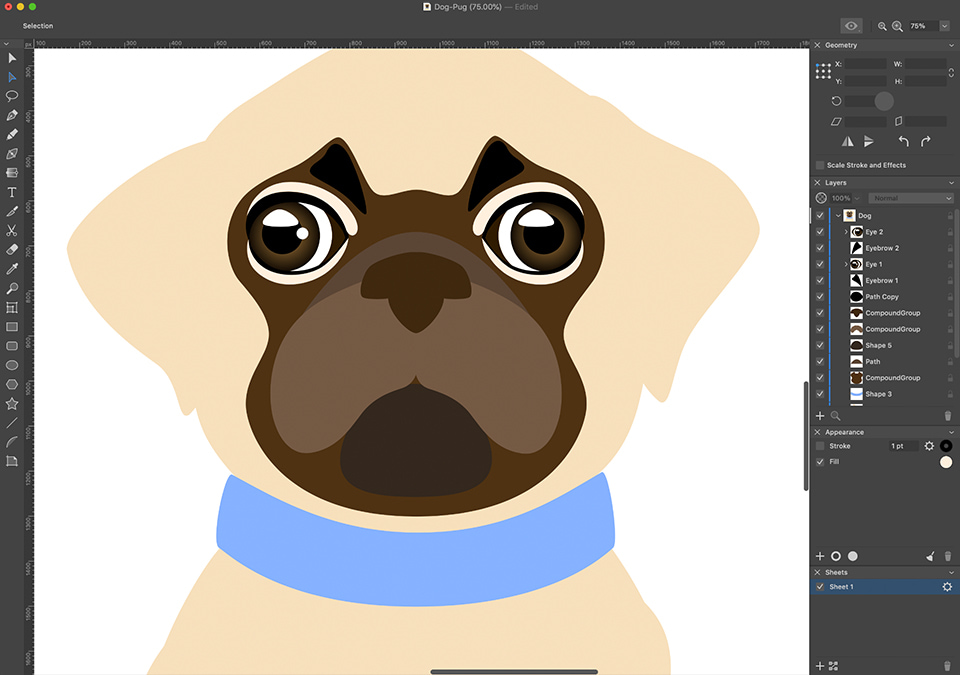Zoom out with the minus magnifier

point(882,26)
